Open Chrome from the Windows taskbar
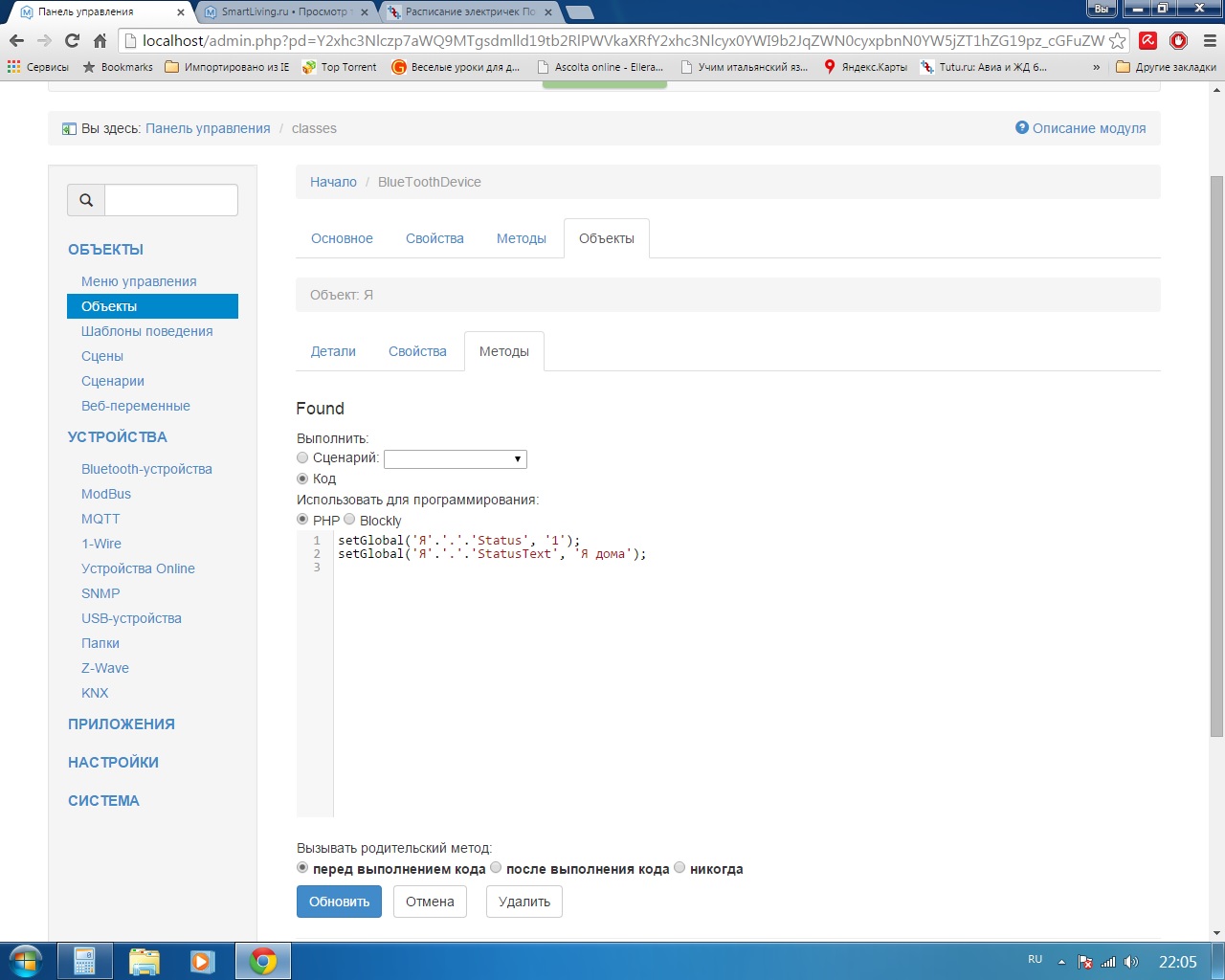 pyautogui.click(x=263, y=961)
